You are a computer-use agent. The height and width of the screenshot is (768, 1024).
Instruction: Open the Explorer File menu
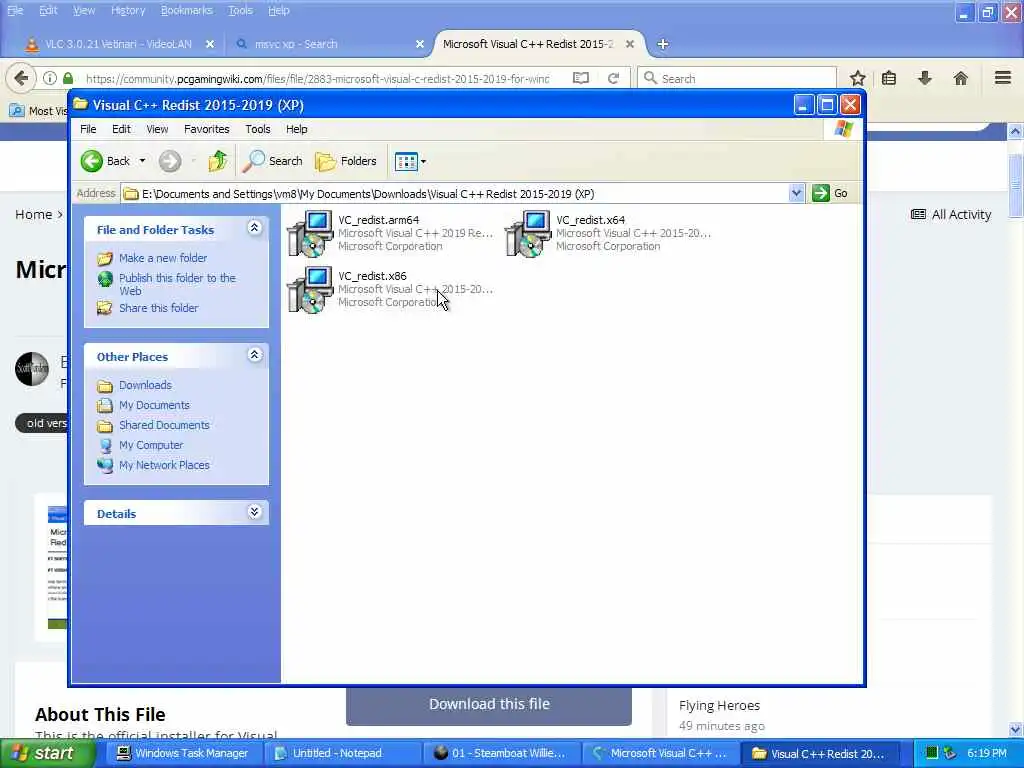coord(88,129)
